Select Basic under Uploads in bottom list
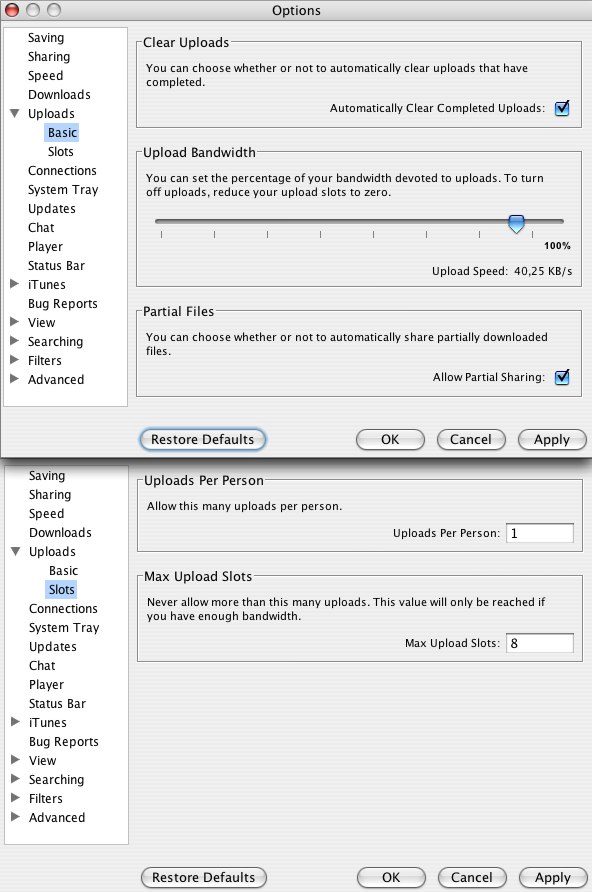This screenshot has height=892, width=592. coord(63,571)
